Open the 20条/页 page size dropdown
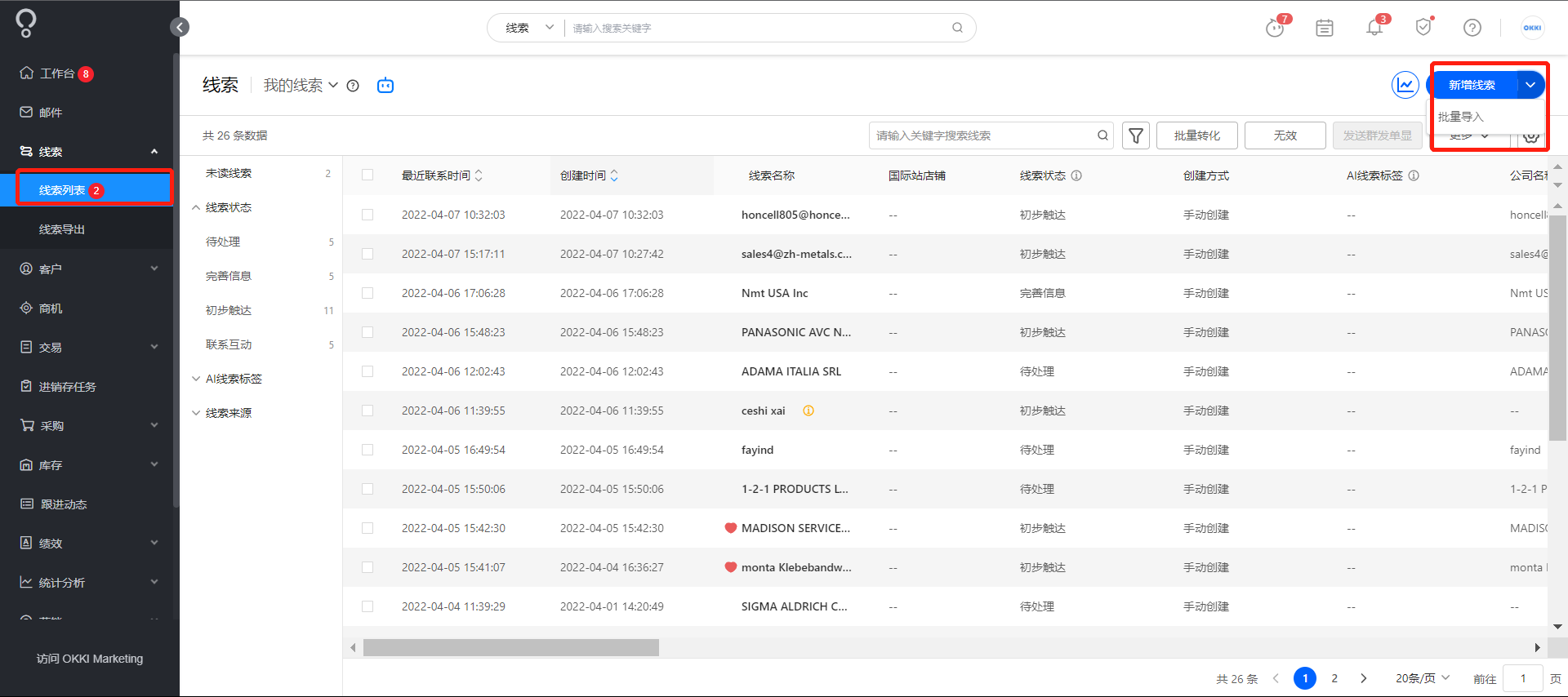Screen dimensions: 1568x697 click(1423, 678)
